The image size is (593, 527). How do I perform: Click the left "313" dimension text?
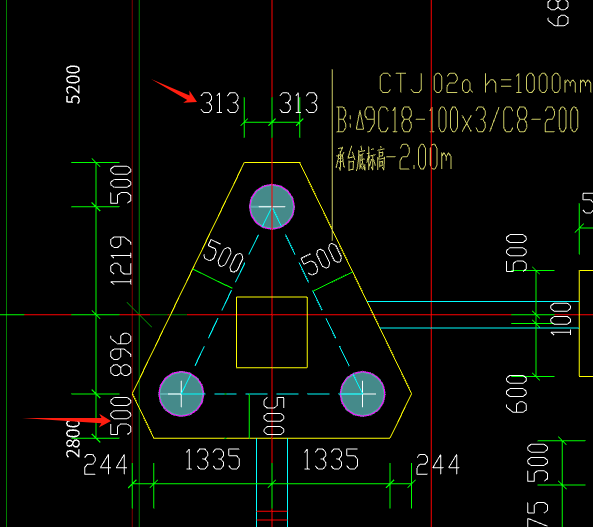pyautogui.click(x=220, y=103)
